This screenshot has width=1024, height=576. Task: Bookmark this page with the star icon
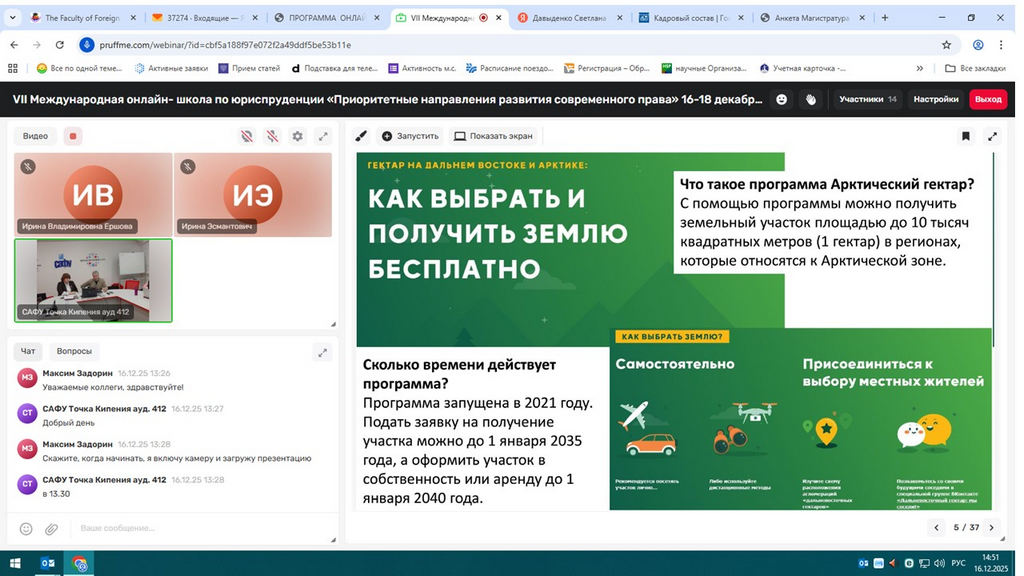(x=946, y=45)
